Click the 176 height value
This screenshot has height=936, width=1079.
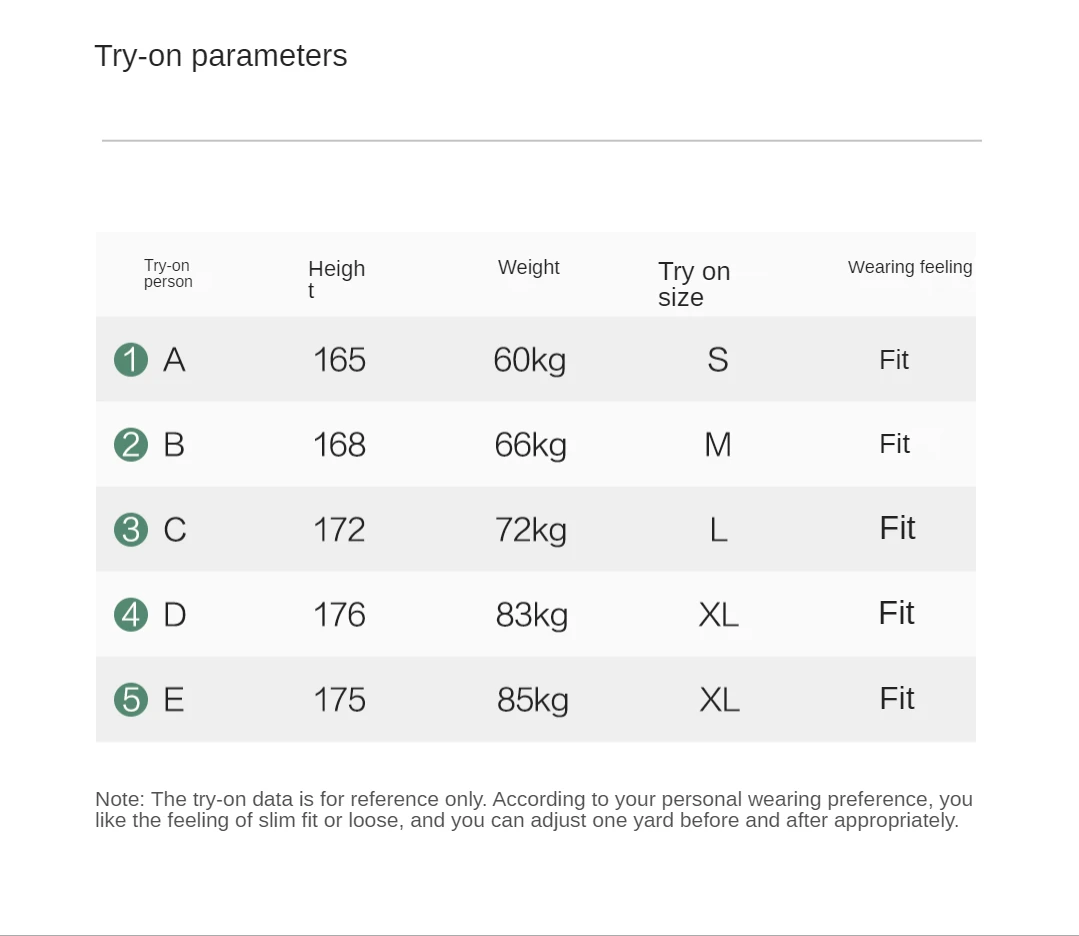[339, 614]
